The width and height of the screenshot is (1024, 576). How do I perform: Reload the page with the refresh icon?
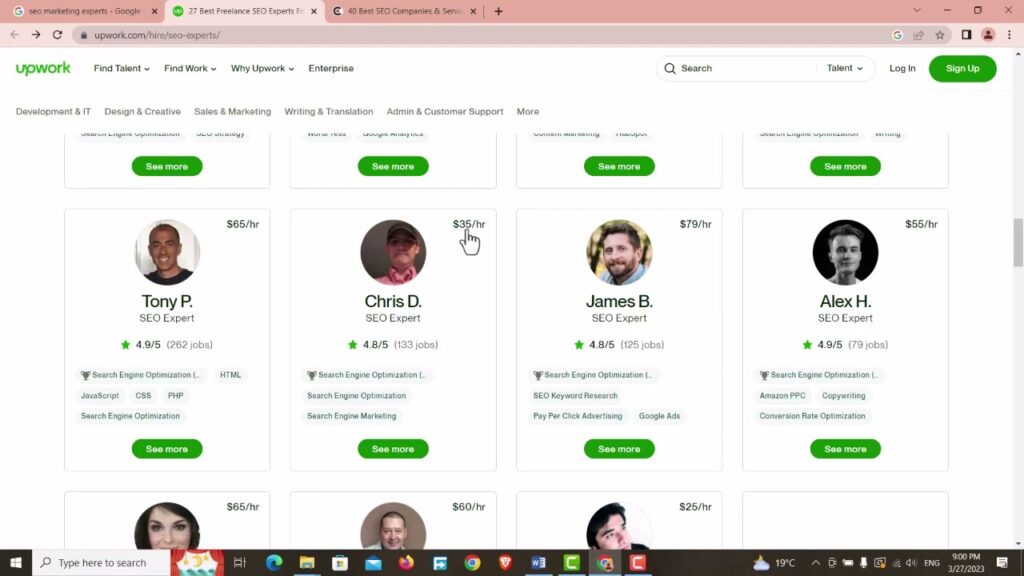57,35
